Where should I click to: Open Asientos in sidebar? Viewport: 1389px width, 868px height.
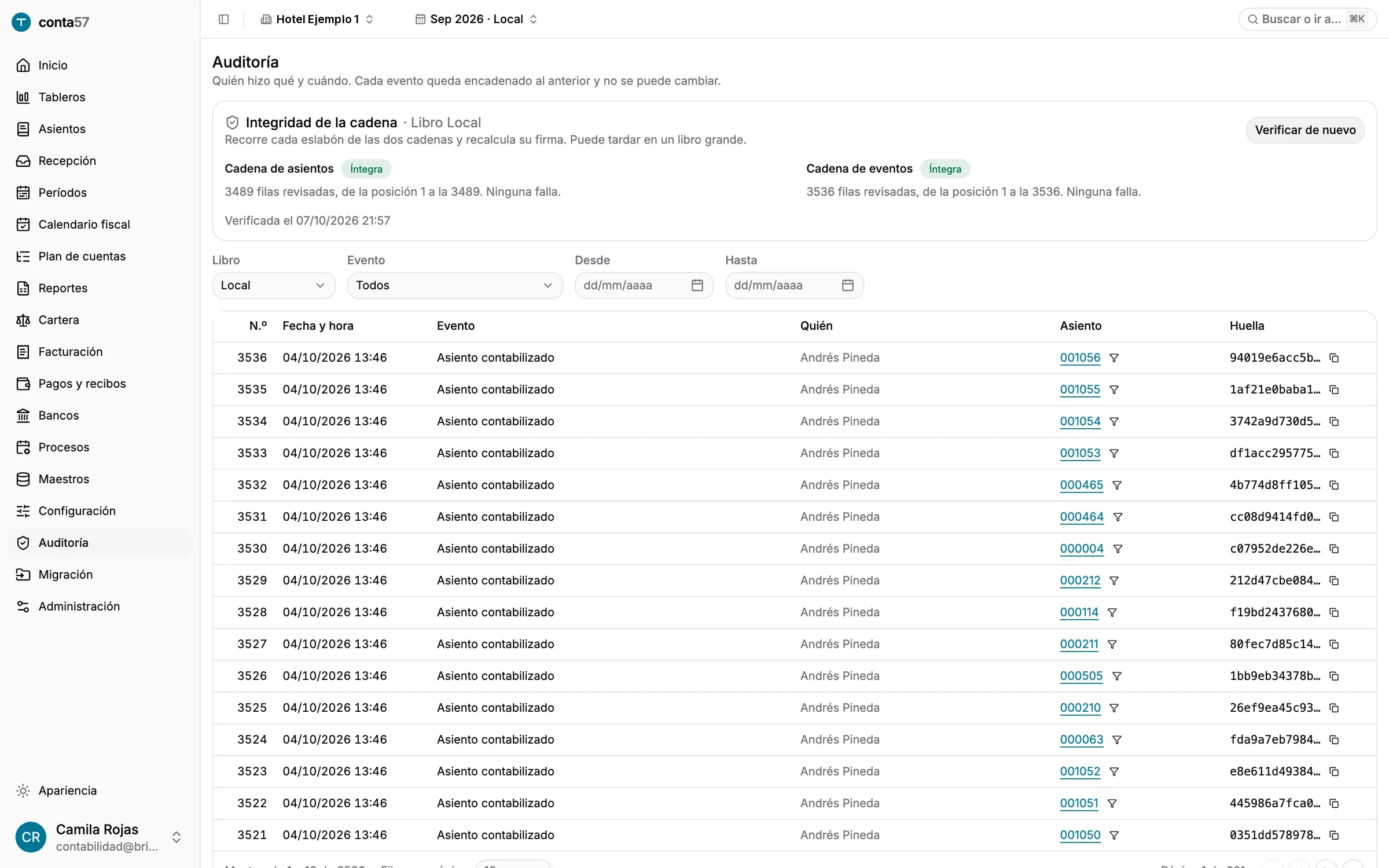click(100, 129)
